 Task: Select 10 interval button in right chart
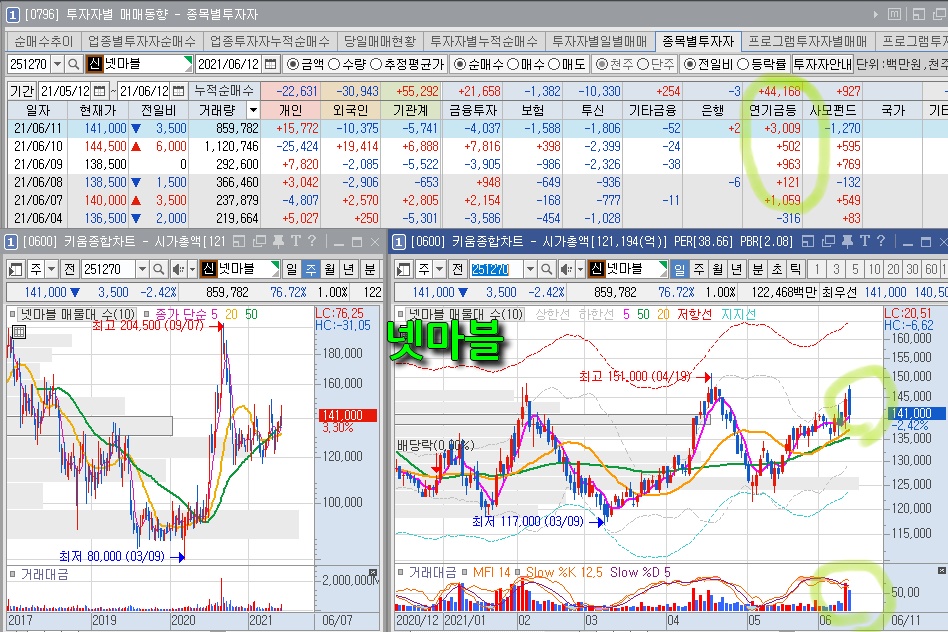[x=874, y=269]
